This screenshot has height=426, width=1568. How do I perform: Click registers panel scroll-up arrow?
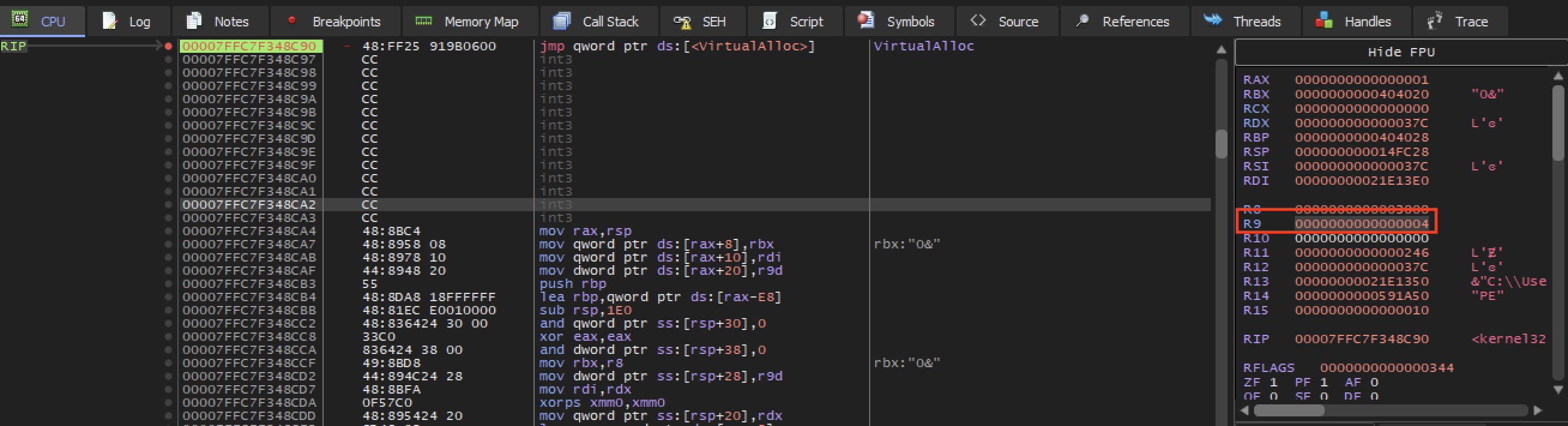(1558, 76)
